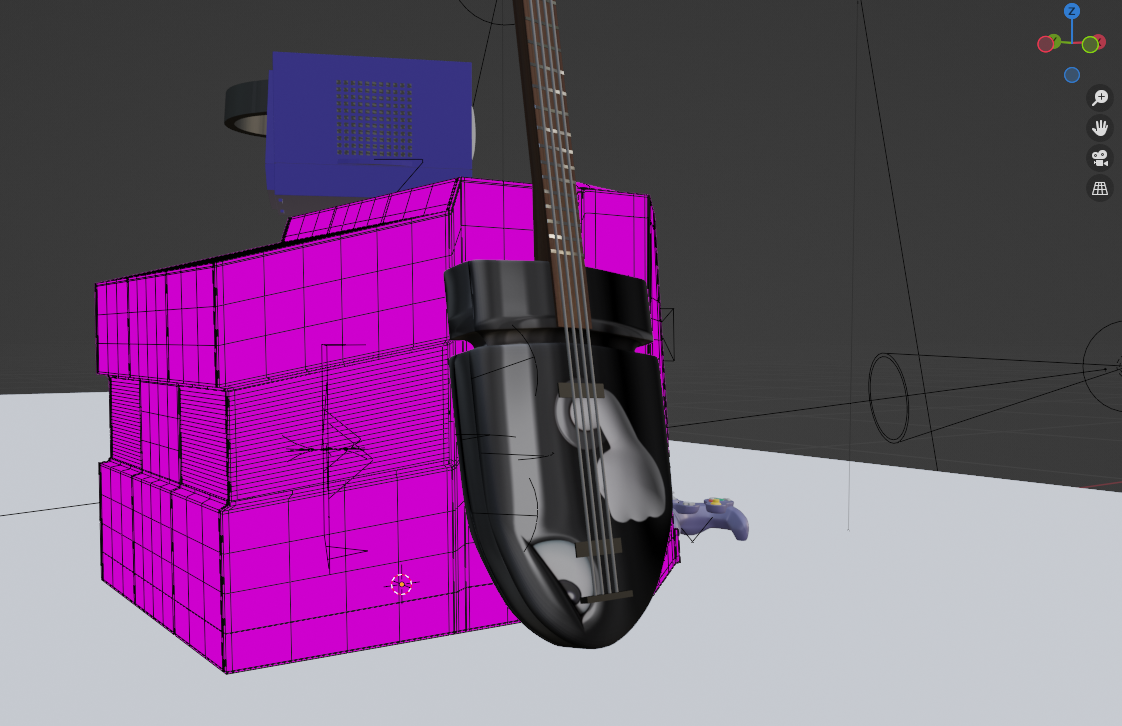Click the hand pan view icon
Viewport: 1122px width, 726px height.
click(x=1100, y=128)
